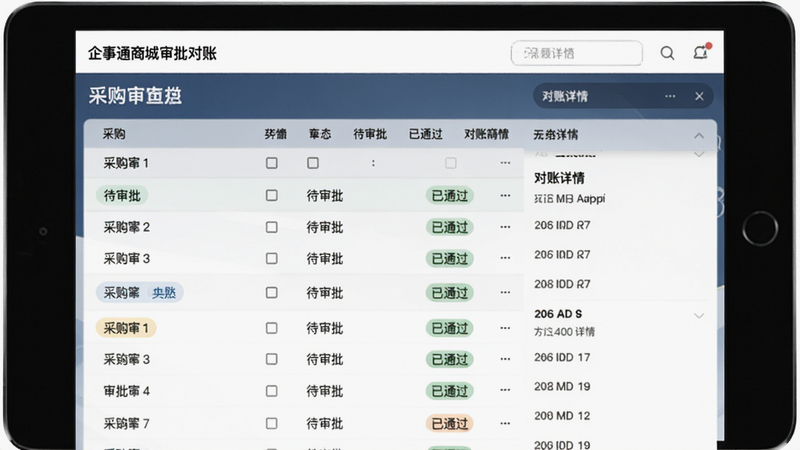Tick checkbox in green 待审批 row
This screenshot has width=800, height=450.
[272, 195]
